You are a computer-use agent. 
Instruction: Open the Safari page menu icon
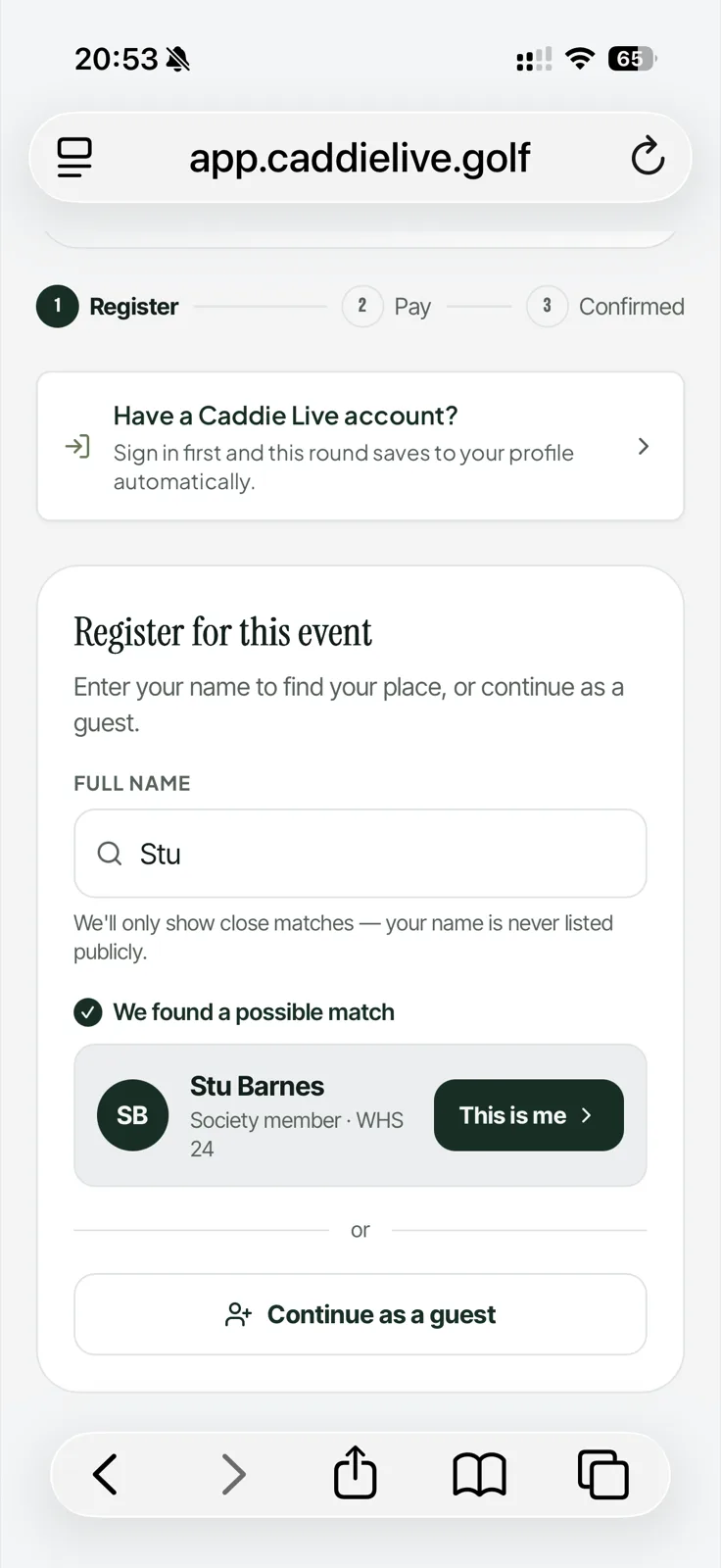[74, 157]
